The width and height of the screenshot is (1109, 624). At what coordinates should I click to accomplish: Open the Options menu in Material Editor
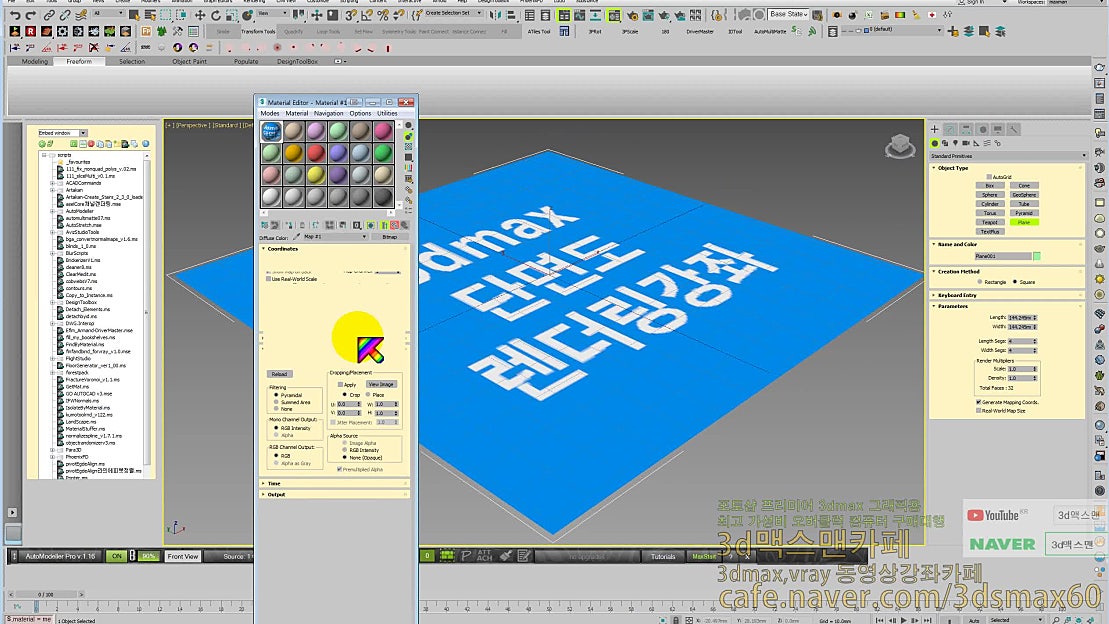pos(360,113)
